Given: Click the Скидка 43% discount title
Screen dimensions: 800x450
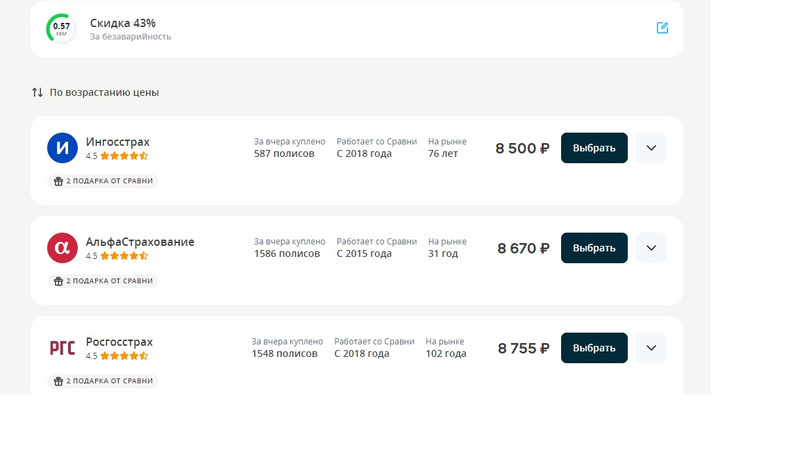Looking at the screenshot, I should (x=123, y=22).
